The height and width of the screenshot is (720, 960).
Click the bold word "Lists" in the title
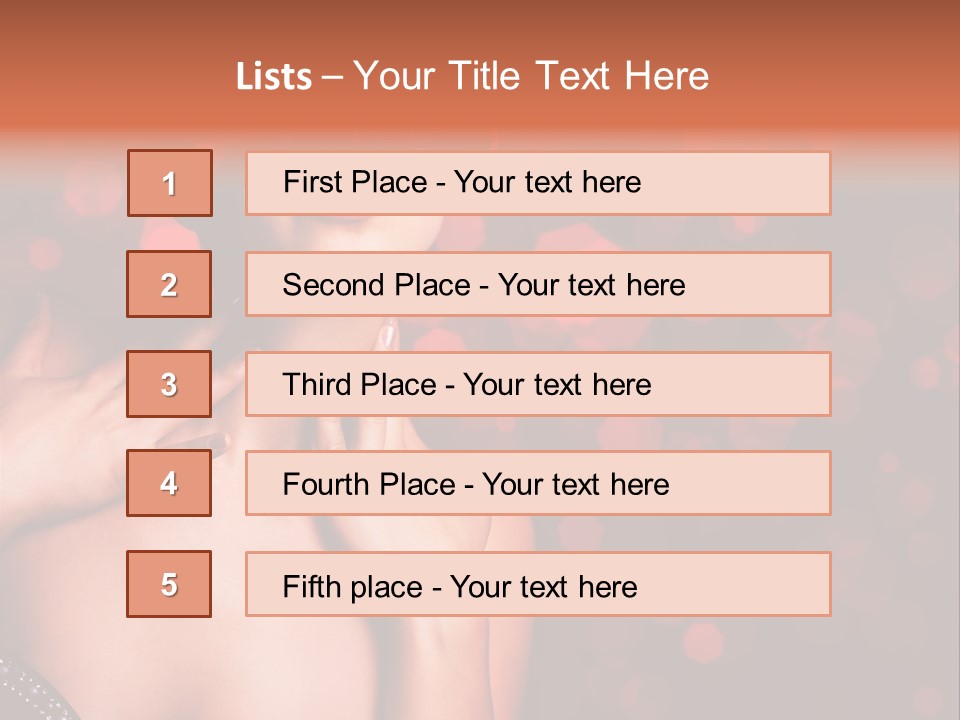[274, 77]
